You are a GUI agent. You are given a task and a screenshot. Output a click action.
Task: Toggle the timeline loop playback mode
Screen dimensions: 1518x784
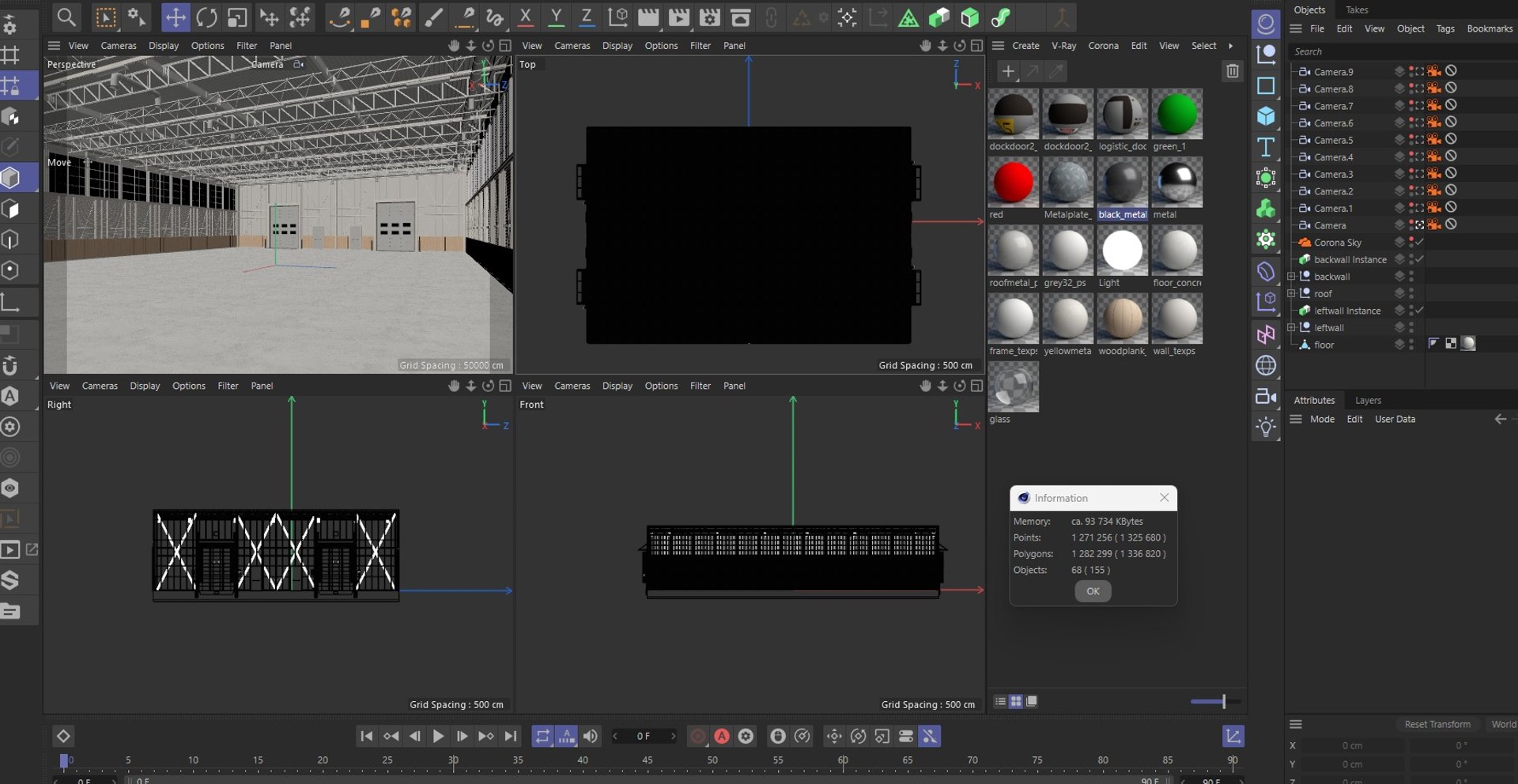[x=542, y=736]
